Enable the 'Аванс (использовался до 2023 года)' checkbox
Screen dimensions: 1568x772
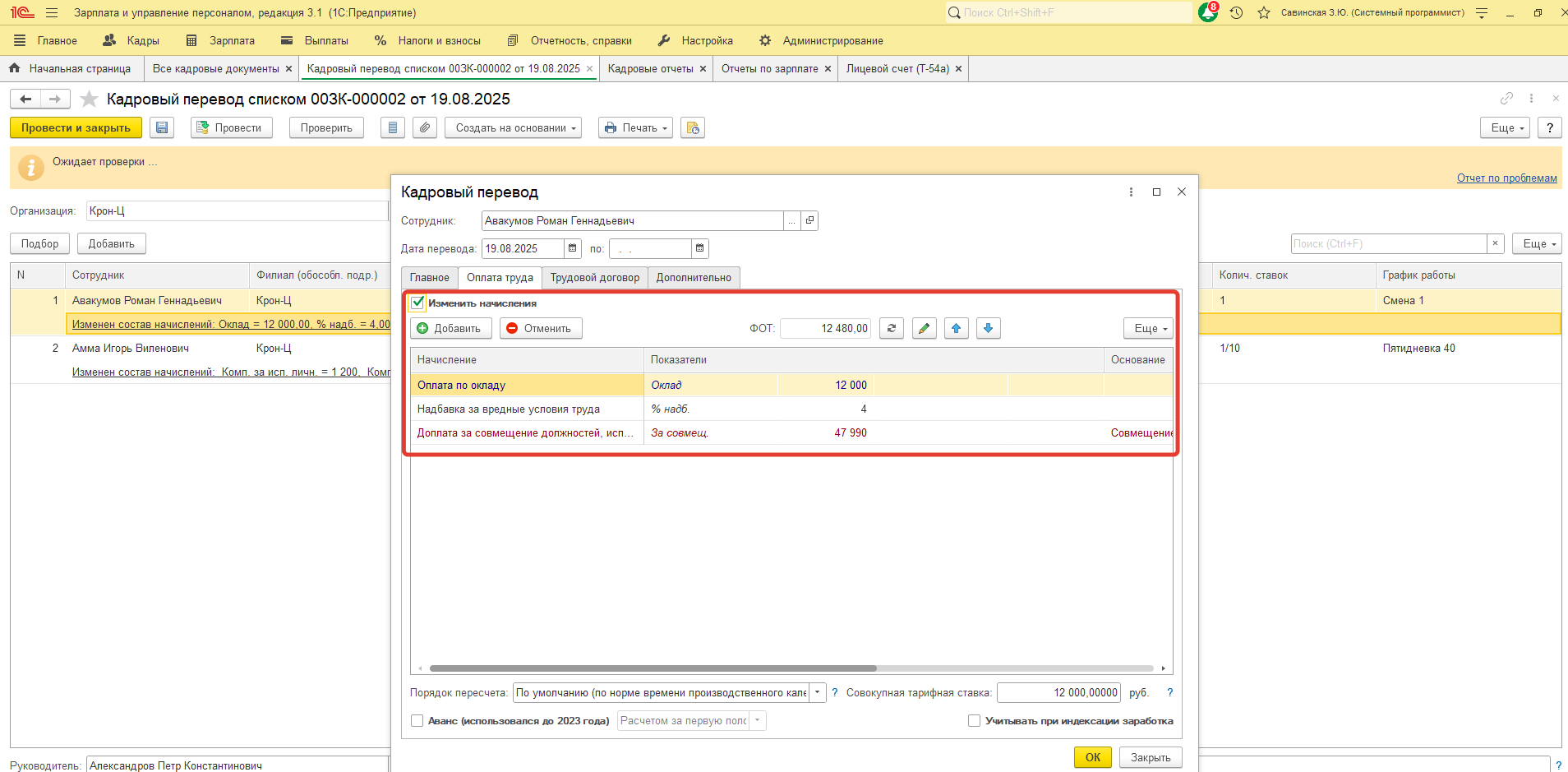[417, 721]
